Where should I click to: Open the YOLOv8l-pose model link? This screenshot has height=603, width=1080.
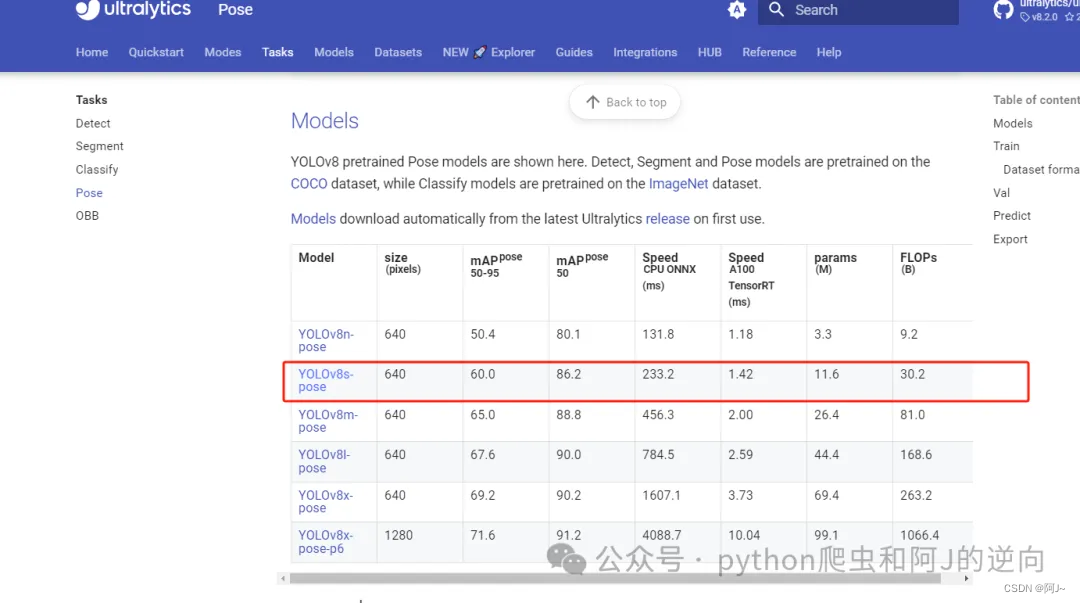[324, 461]
